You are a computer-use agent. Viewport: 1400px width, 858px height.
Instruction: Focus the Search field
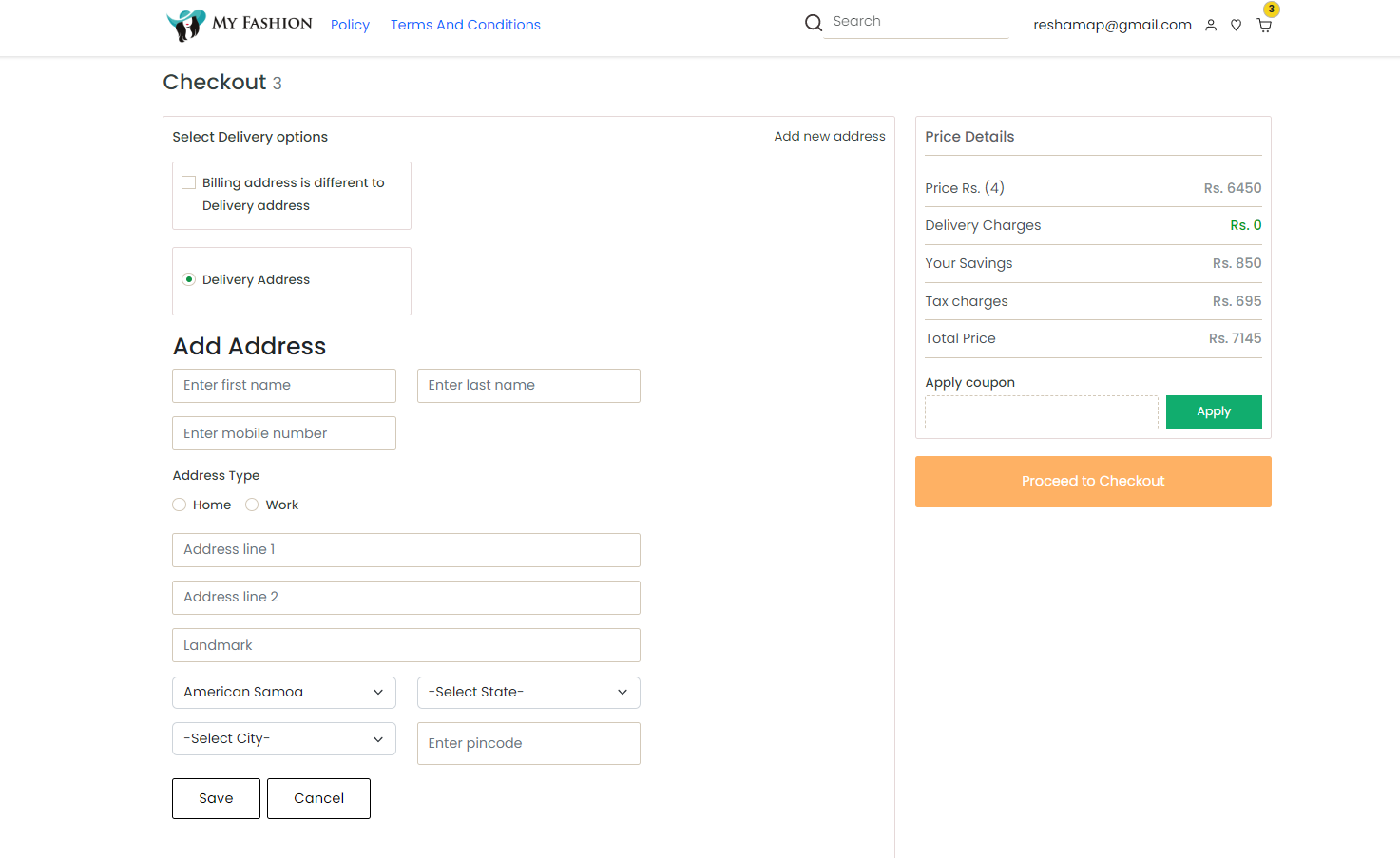(916, 22)
